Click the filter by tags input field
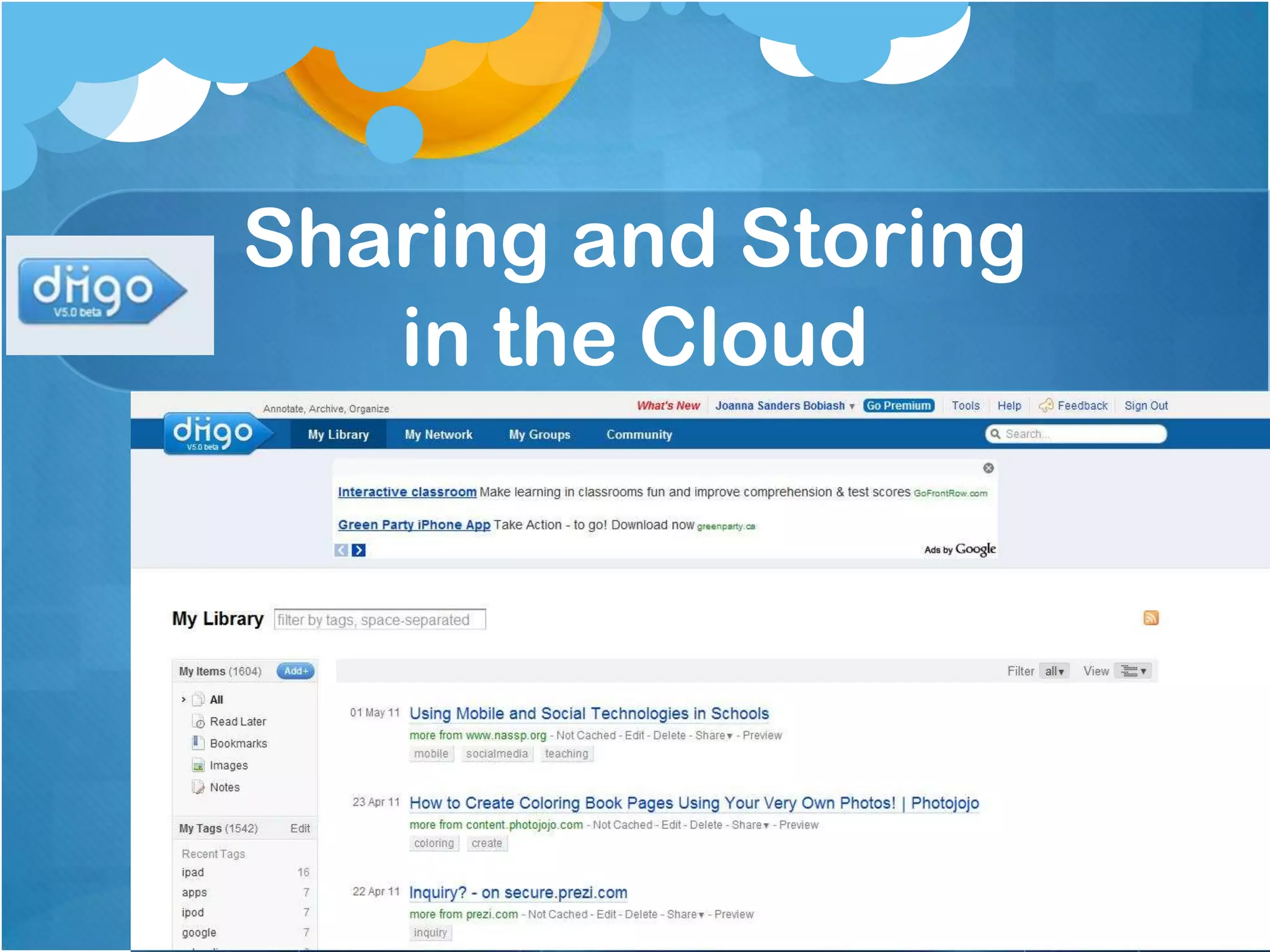 pyautogui.click(x=380, y=620)
